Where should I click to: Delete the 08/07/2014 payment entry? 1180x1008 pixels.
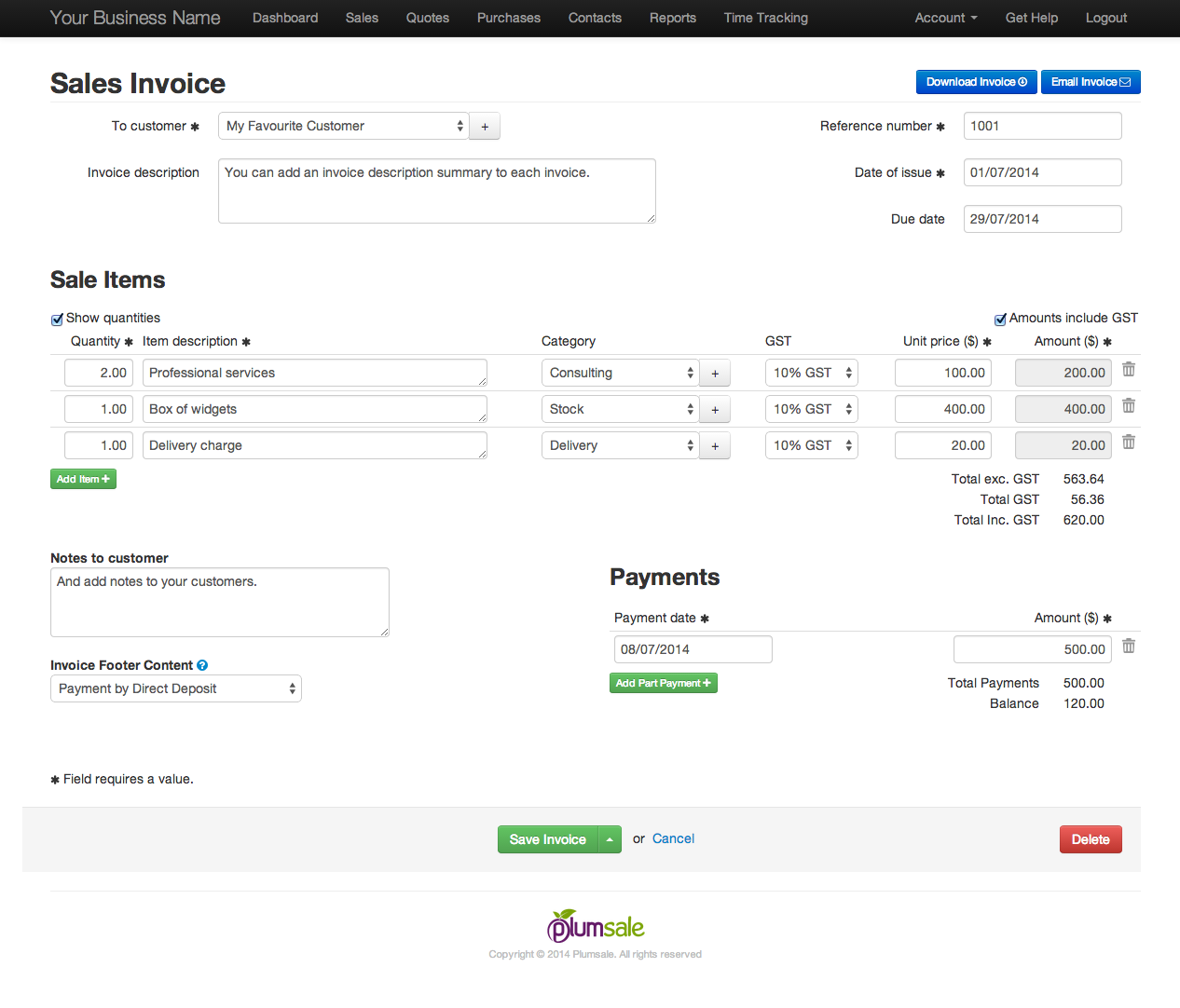tap(1129, 647)
